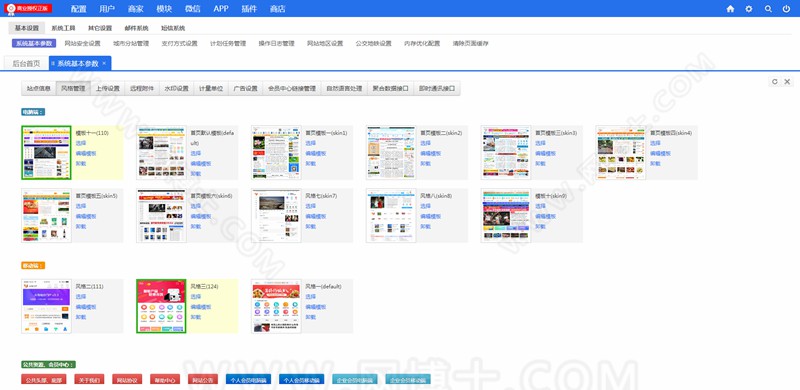800x390 pixels.
Task: Open the APP top menu
Action: click(x=221, y=9)
